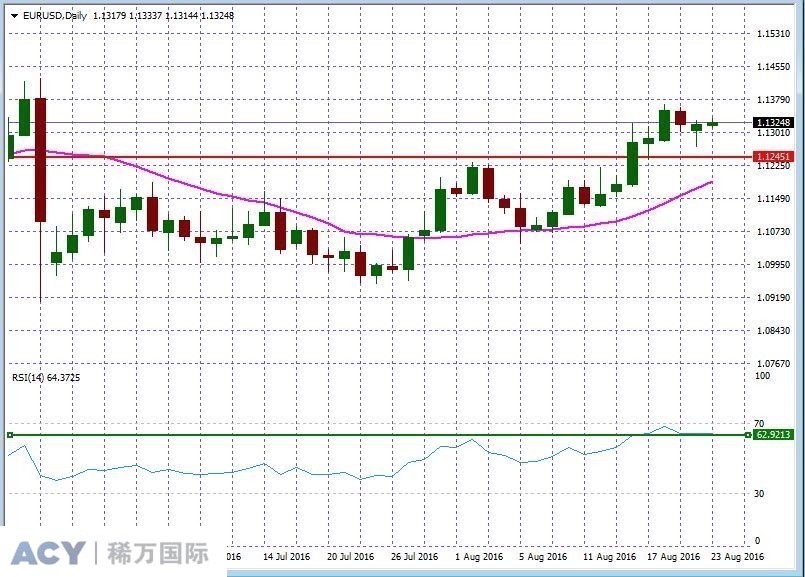Click the right arrow anchor of the green line
The width and height of the screenshot is (805, 577).
coord(748,436)
